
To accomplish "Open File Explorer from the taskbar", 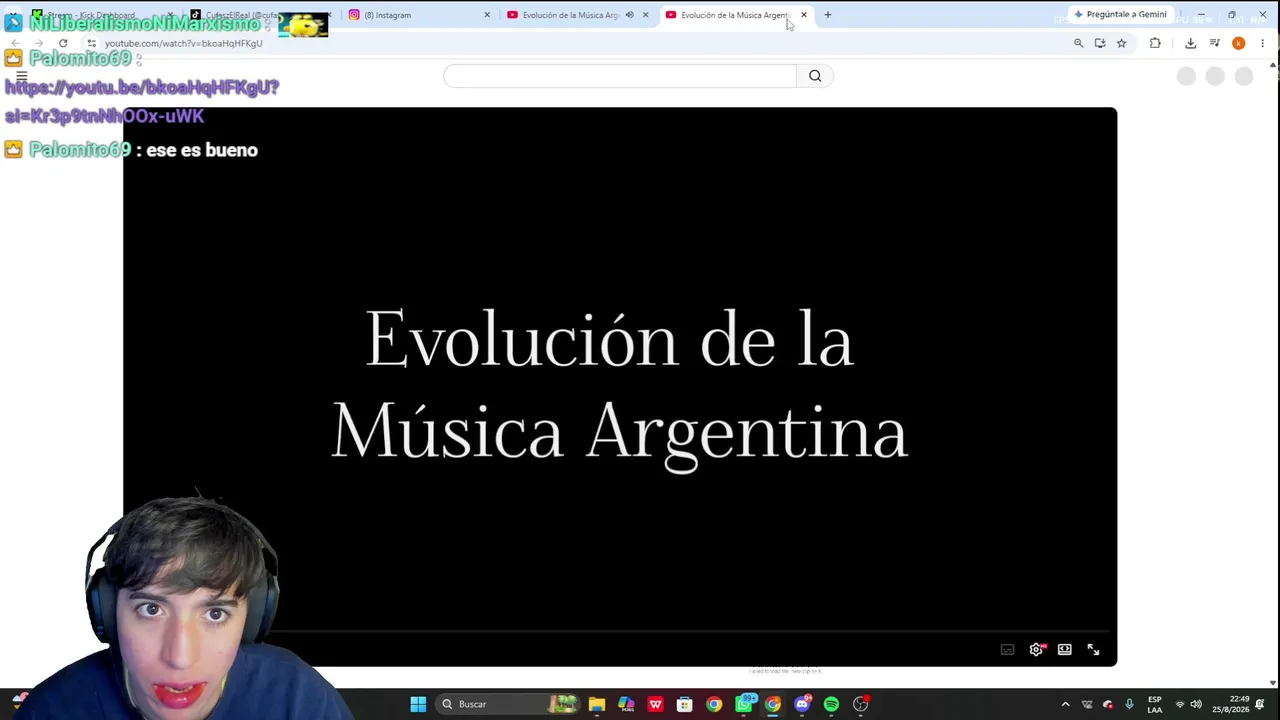I will pos(597,704).
